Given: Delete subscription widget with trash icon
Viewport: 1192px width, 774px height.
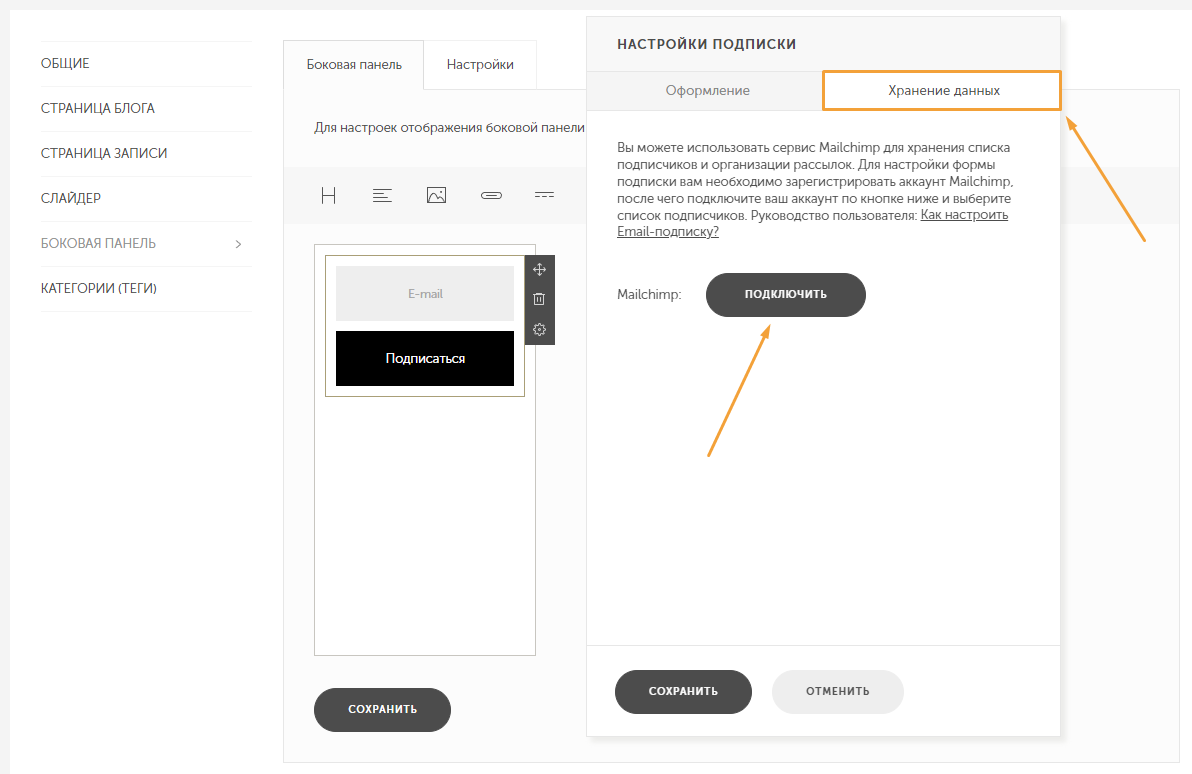Looking at the screenshot, I should [539, 300].
